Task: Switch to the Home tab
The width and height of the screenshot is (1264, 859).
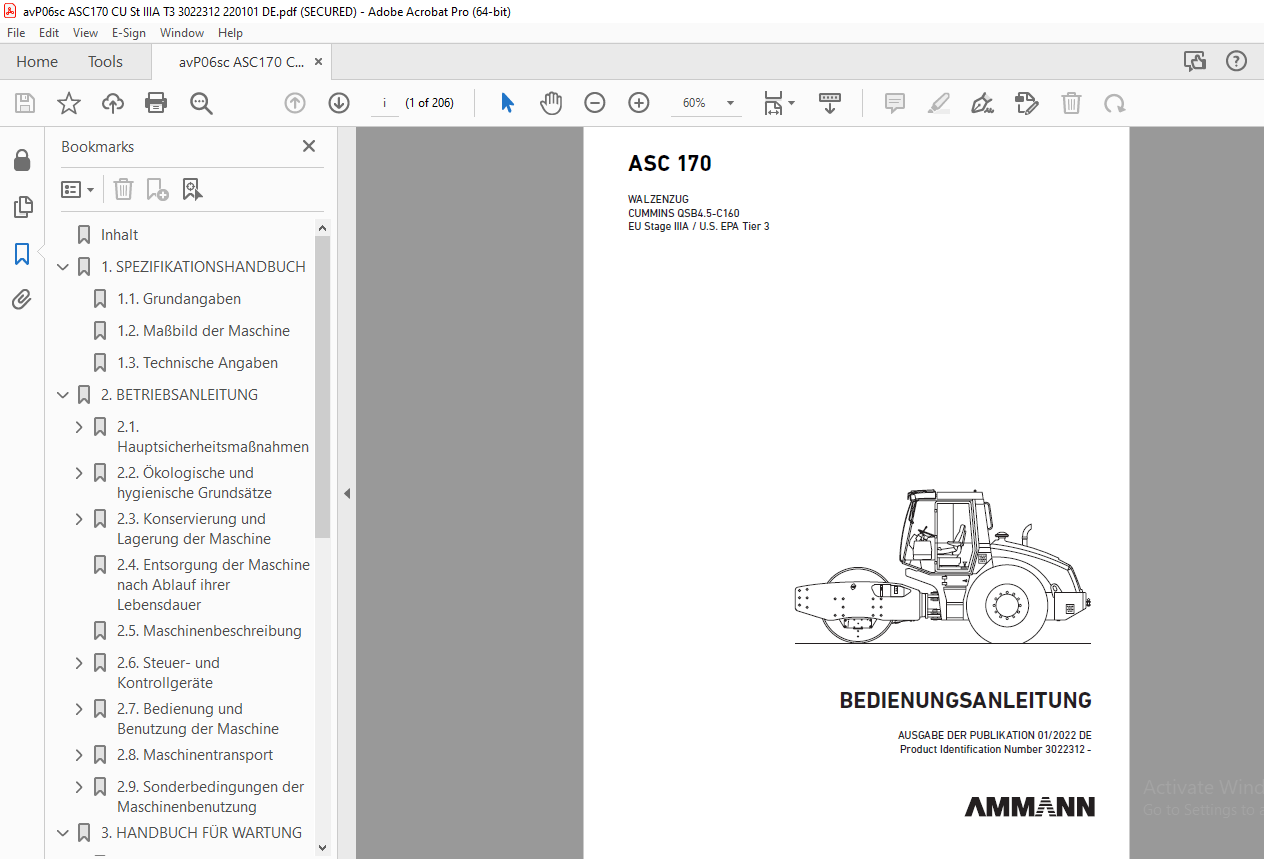Action: coord(37,61)
